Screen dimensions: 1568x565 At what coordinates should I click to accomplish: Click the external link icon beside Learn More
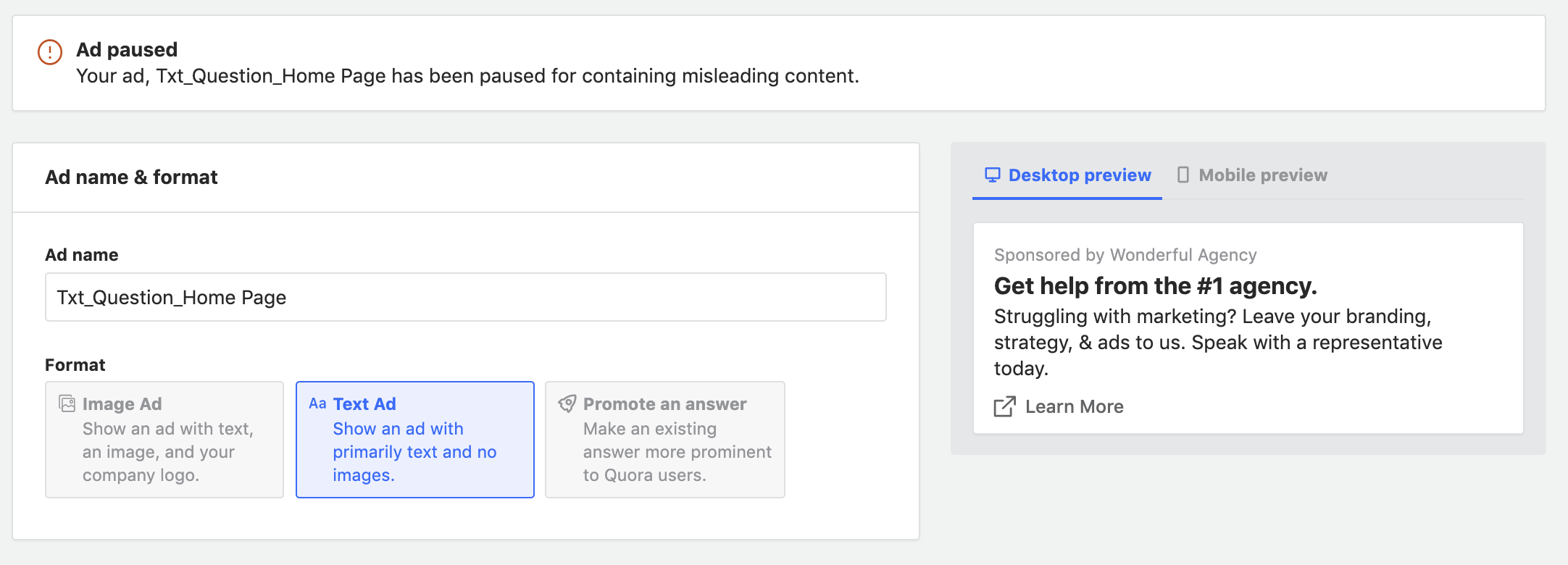tap(1004, 406)
